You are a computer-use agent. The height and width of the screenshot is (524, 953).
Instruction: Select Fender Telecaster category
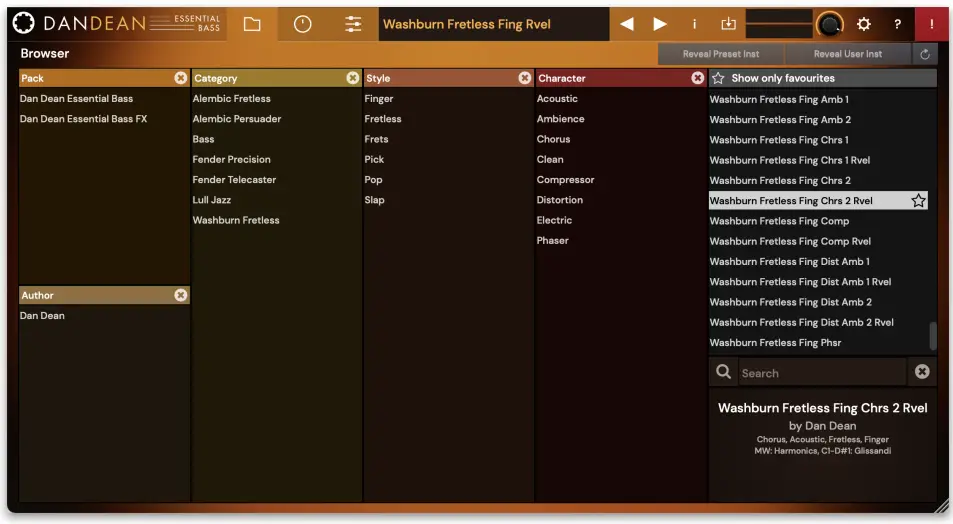(234, 179)
